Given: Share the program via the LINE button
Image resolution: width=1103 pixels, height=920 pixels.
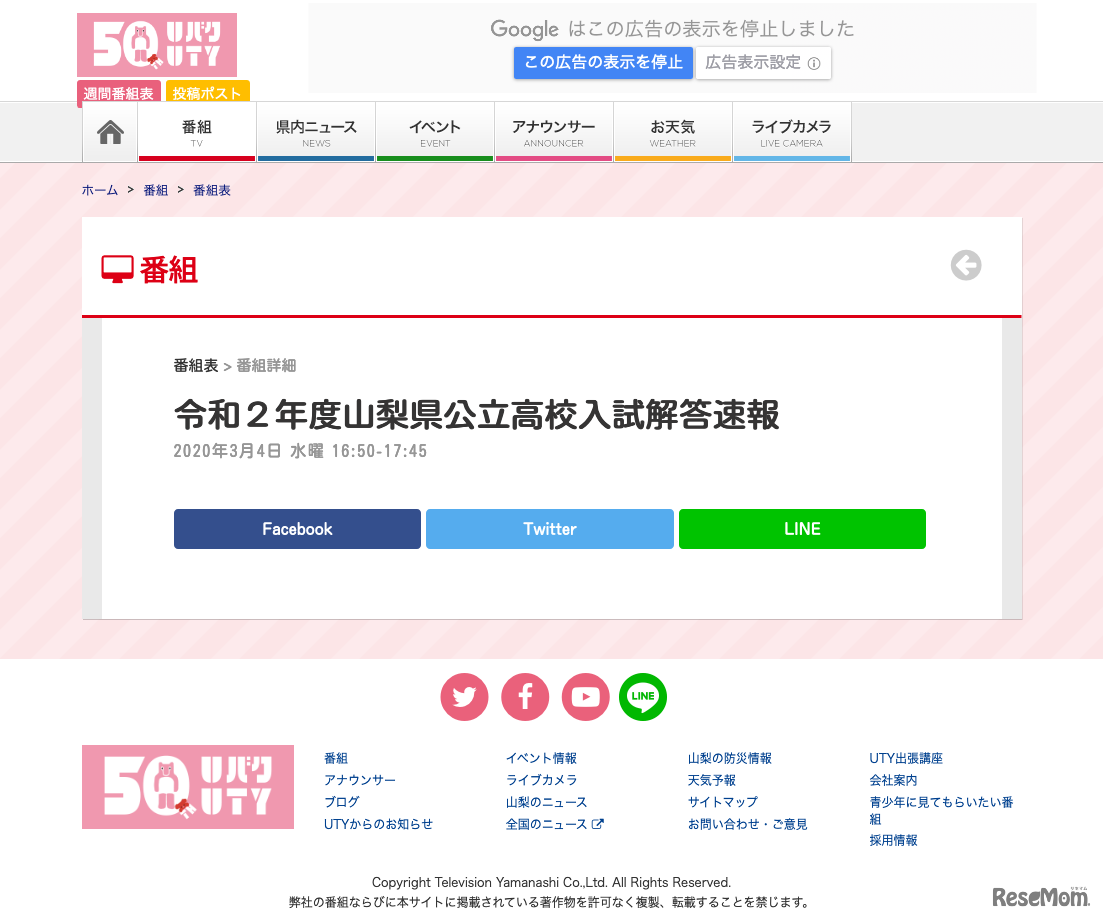Looking at the screenshot, I should pos(802,529).
